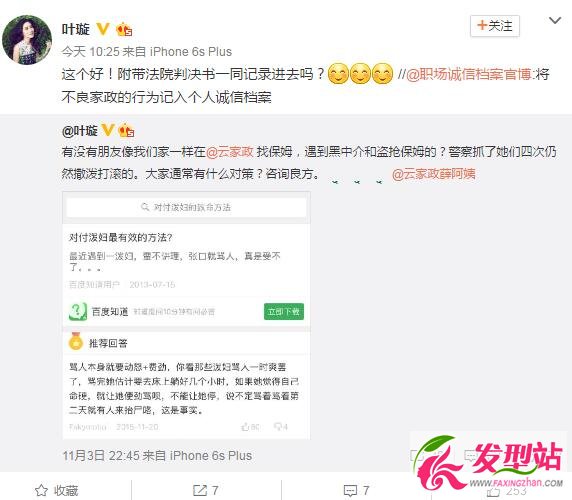Click the search box 对付泼妇的致命方法
572x500 pixels.
tap(186, 207)
